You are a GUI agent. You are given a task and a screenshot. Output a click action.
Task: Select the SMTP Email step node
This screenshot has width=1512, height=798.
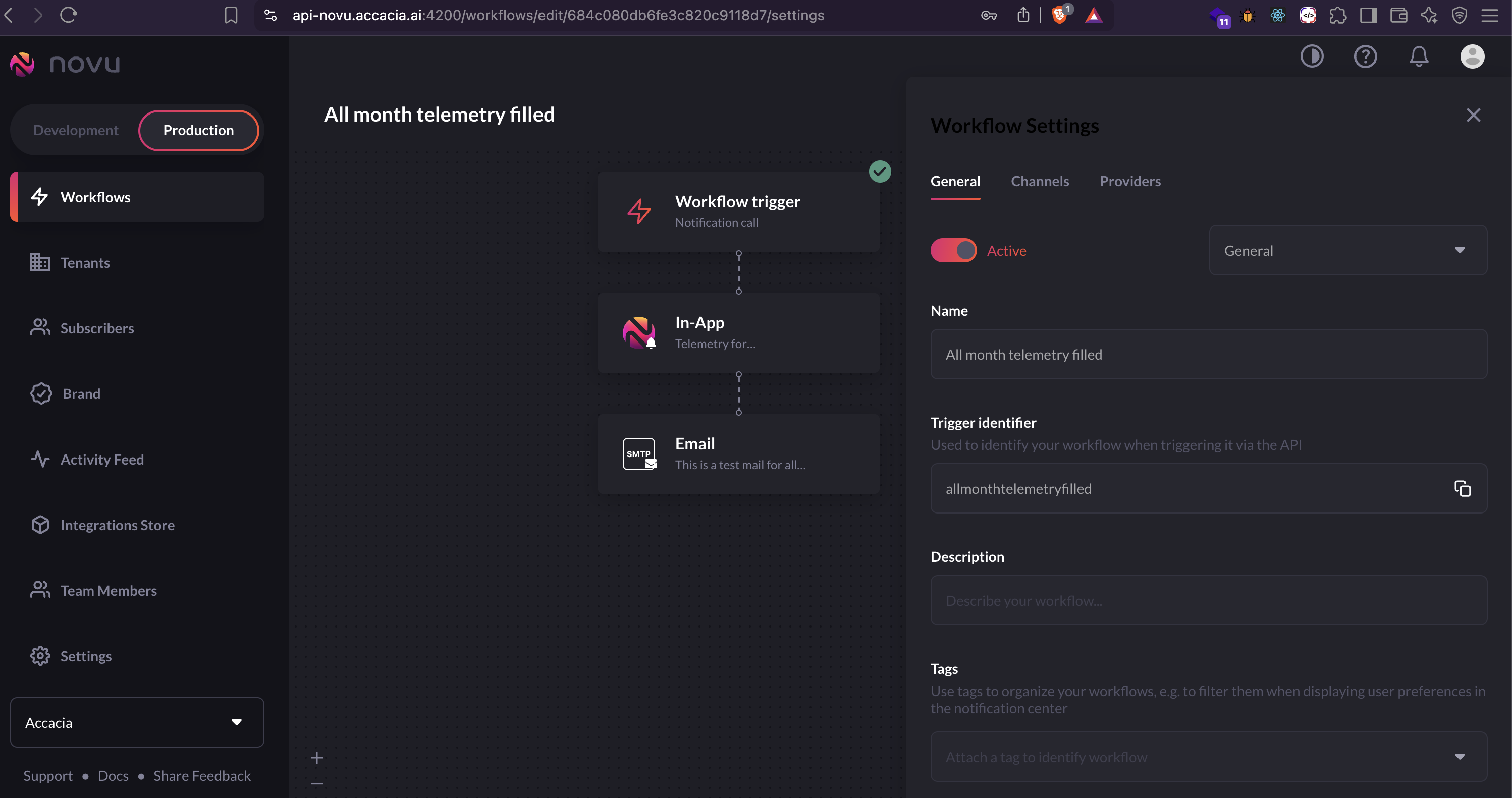pyautogui.click(x=738, y=453)
